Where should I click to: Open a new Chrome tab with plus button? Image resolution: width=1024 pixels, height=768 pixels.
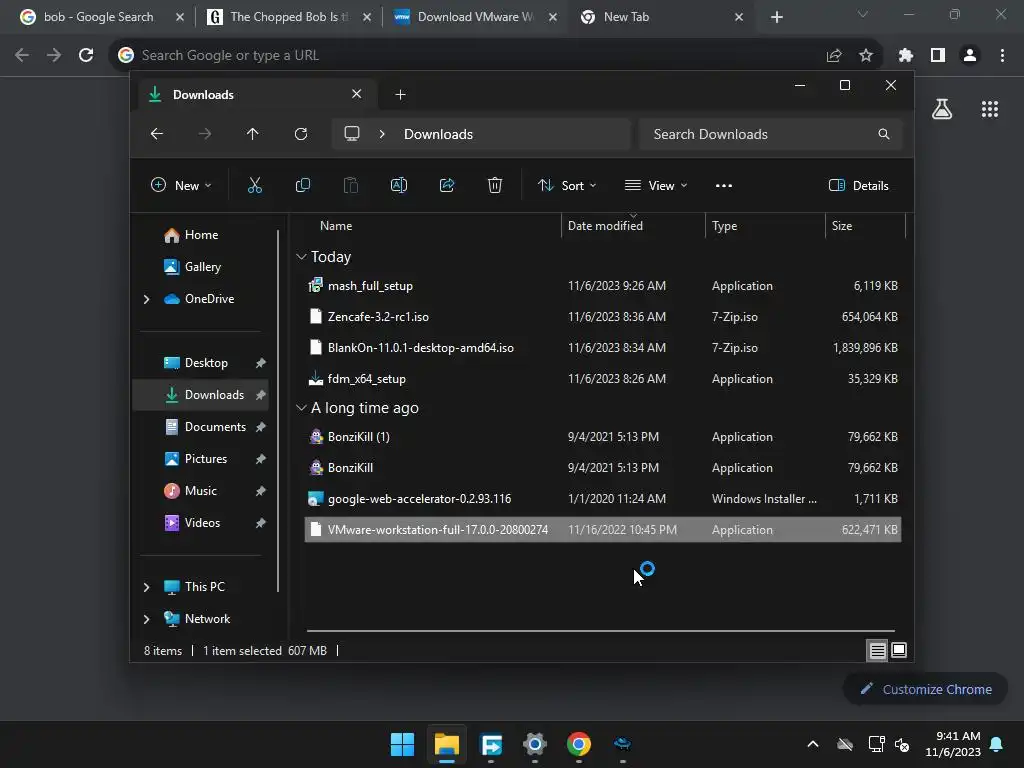[776, 17]
